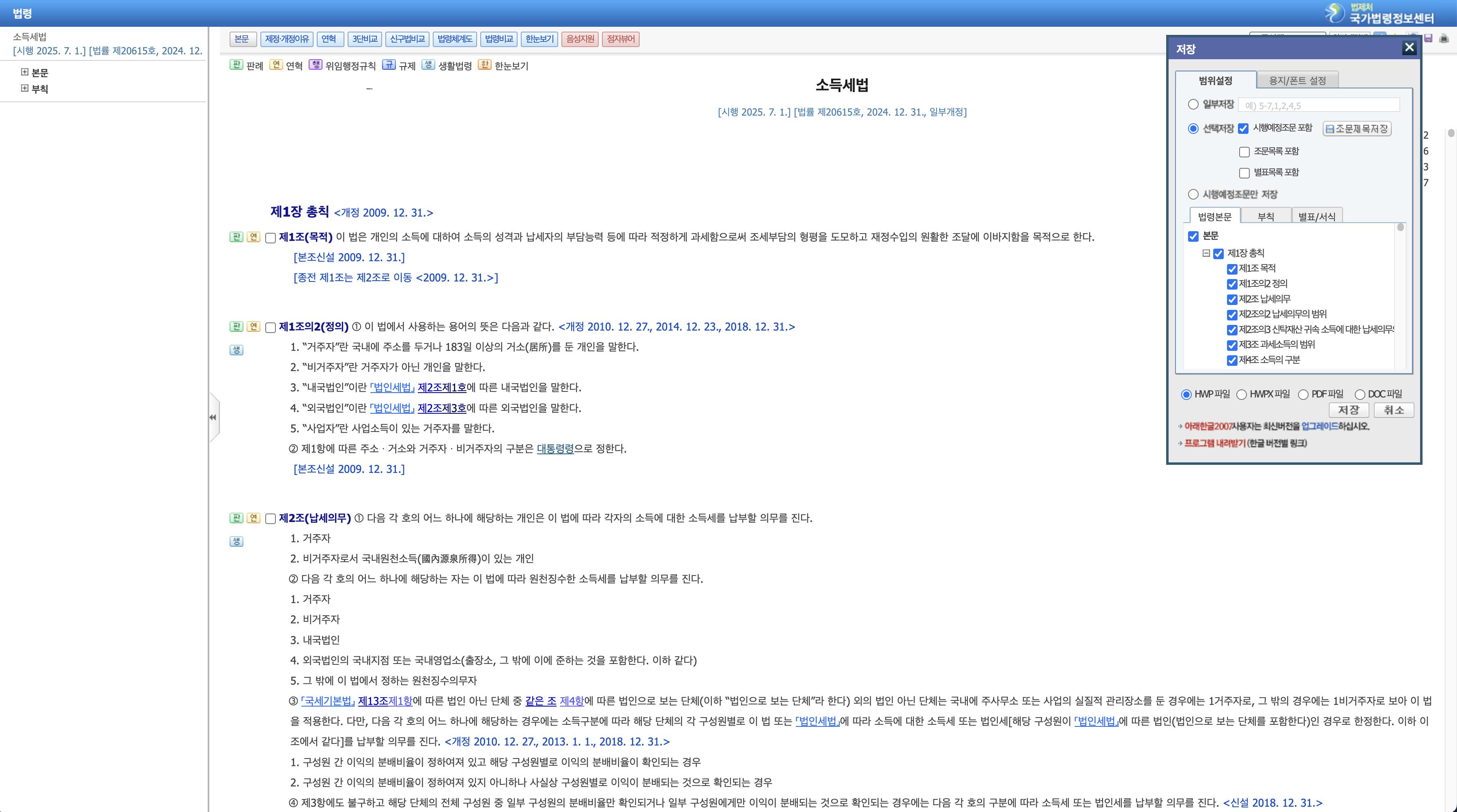
Task: Click the printer icon in top toolbar
Action: [x=1444, y=39]
